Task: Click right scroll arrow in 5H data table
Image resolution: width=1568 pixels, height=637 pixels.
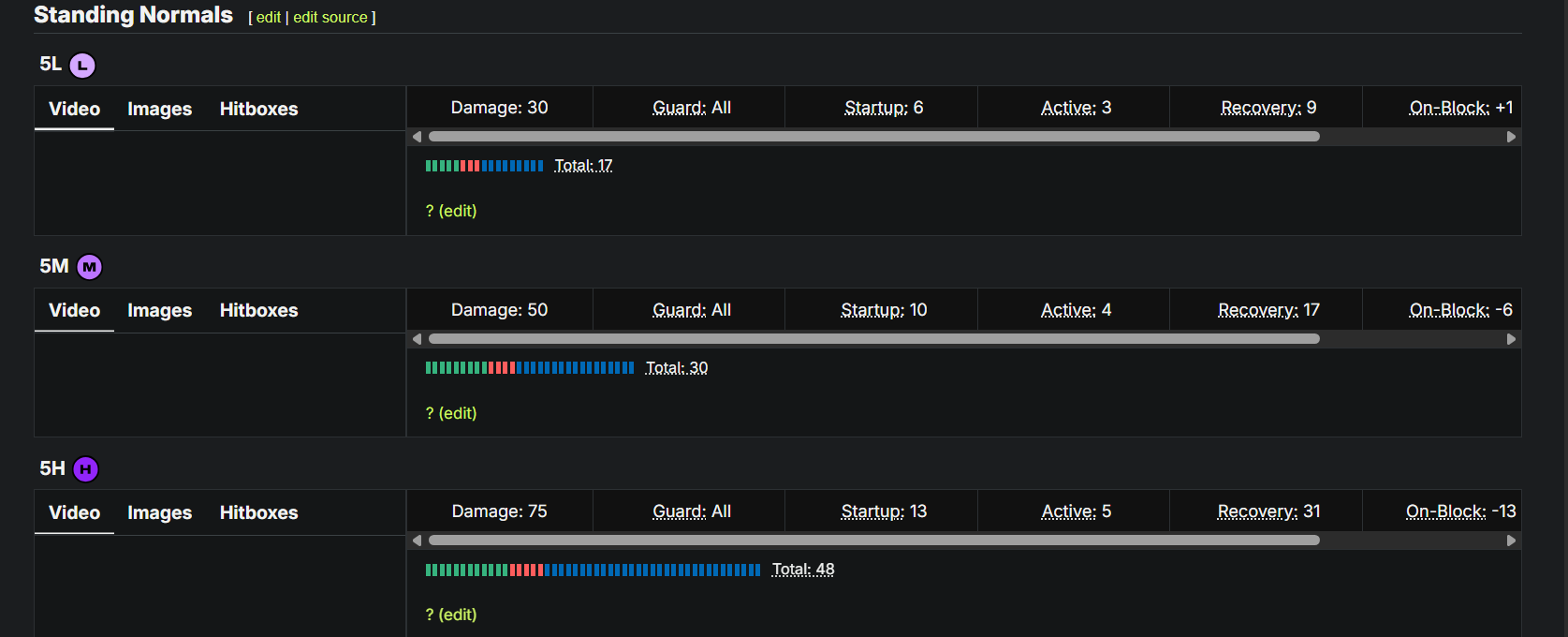Action: (1511, 541)
